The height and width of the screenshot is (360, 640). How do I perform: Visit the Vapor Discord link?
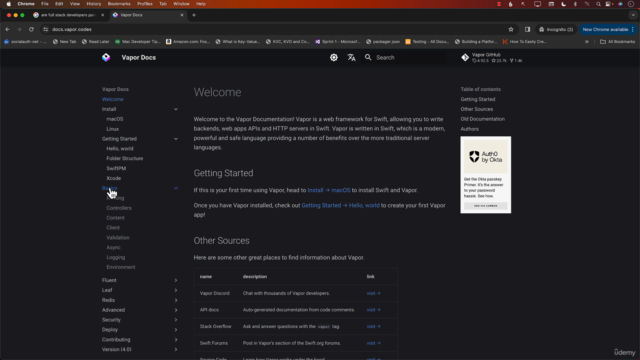coord(373,293)
